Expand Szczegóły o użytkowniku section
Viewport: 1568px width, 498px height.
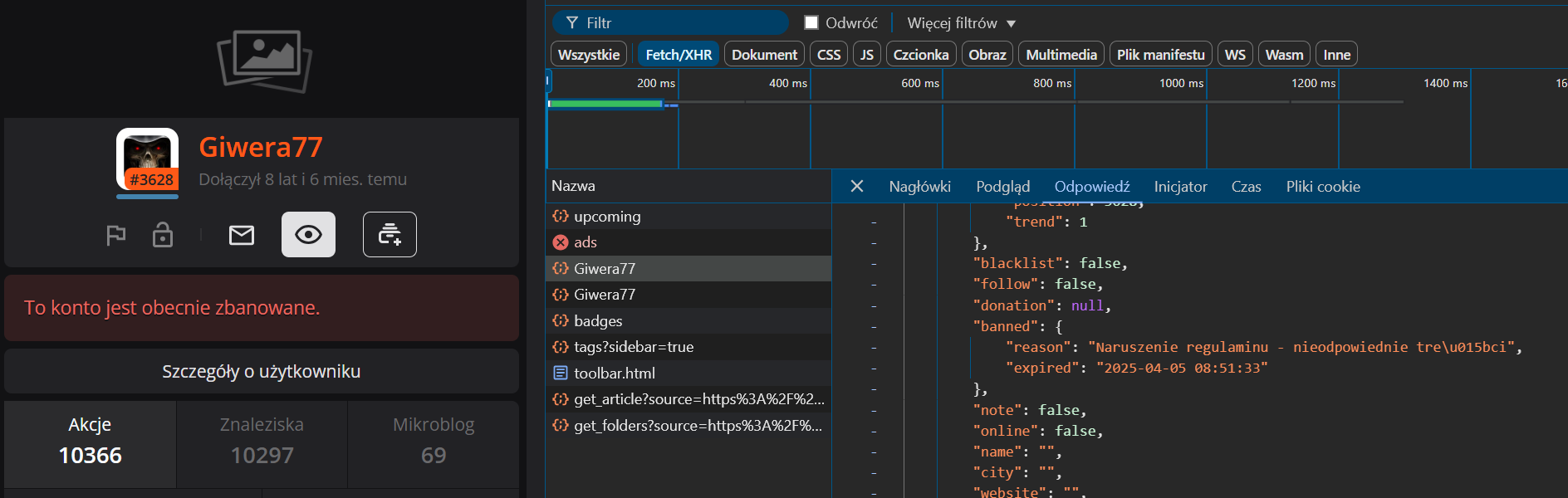(261, 371)
